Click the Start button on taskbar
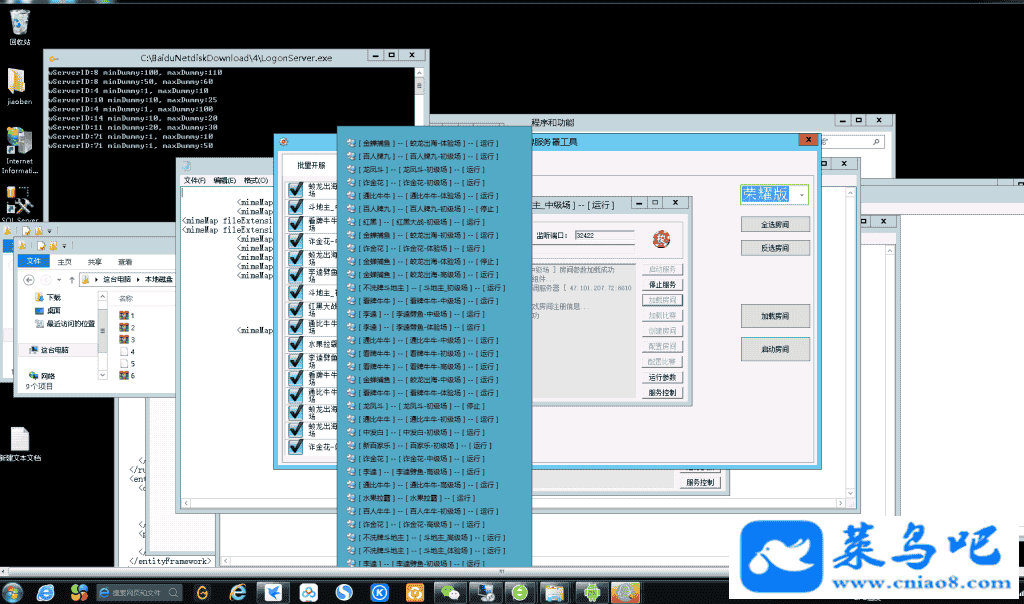This screenshot has height=604, width=1024. coord(13,592)
